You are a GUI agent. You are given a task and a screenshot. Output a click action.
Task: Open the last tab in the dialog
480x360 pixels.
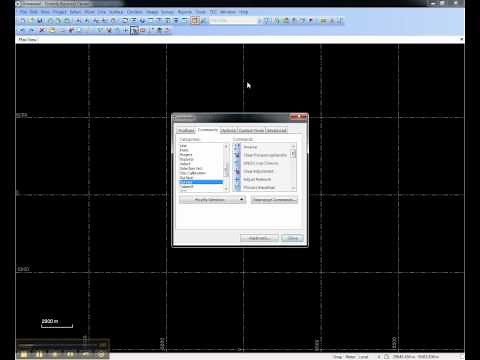pyautogui.click(x=277, y=130)
